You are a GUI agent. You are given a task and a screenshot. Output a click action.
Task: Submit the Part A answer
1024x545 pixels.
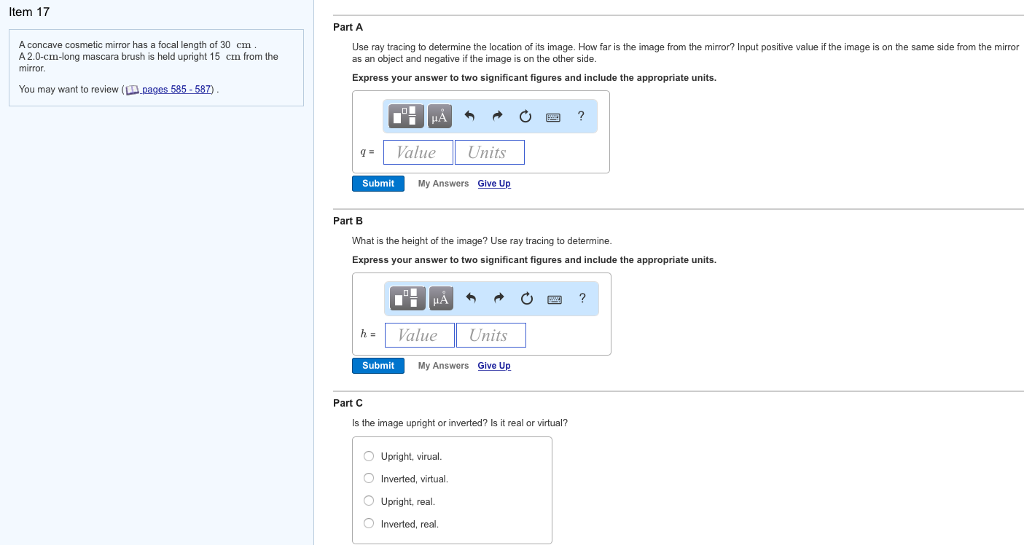point(378,184)
